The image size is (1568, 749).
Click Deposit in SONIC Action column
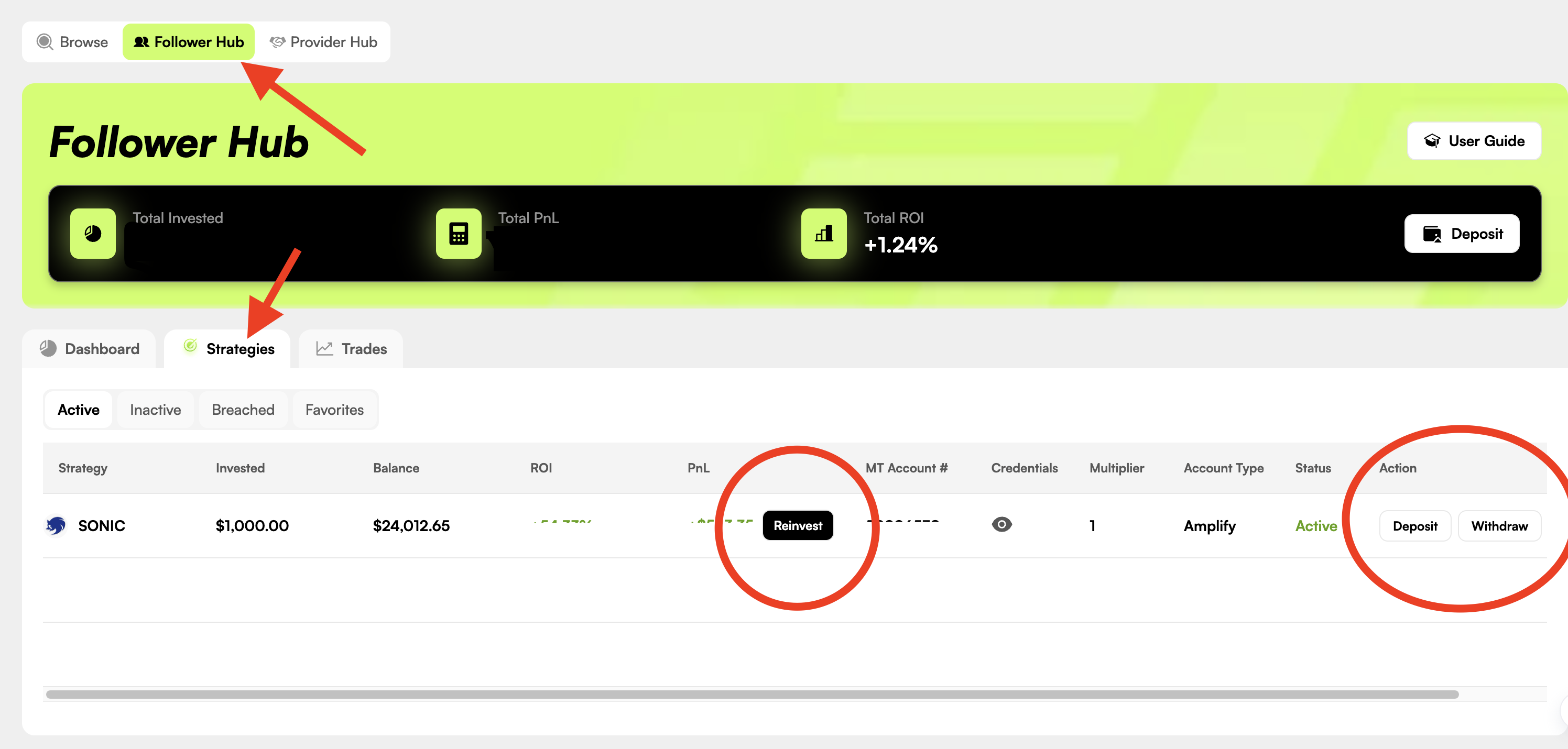click(x=1414, y=526)
